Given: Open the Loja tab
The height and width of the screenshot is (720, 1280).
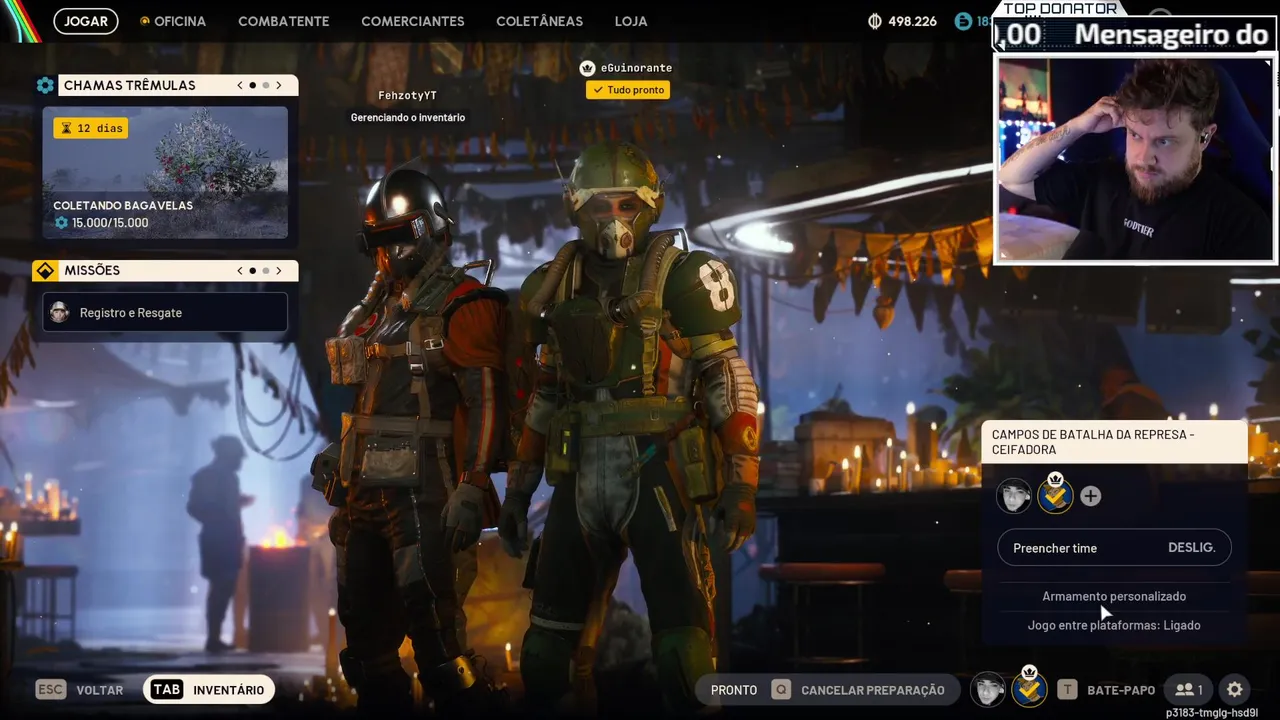Looking at the screenshot, I should [631, 21].
